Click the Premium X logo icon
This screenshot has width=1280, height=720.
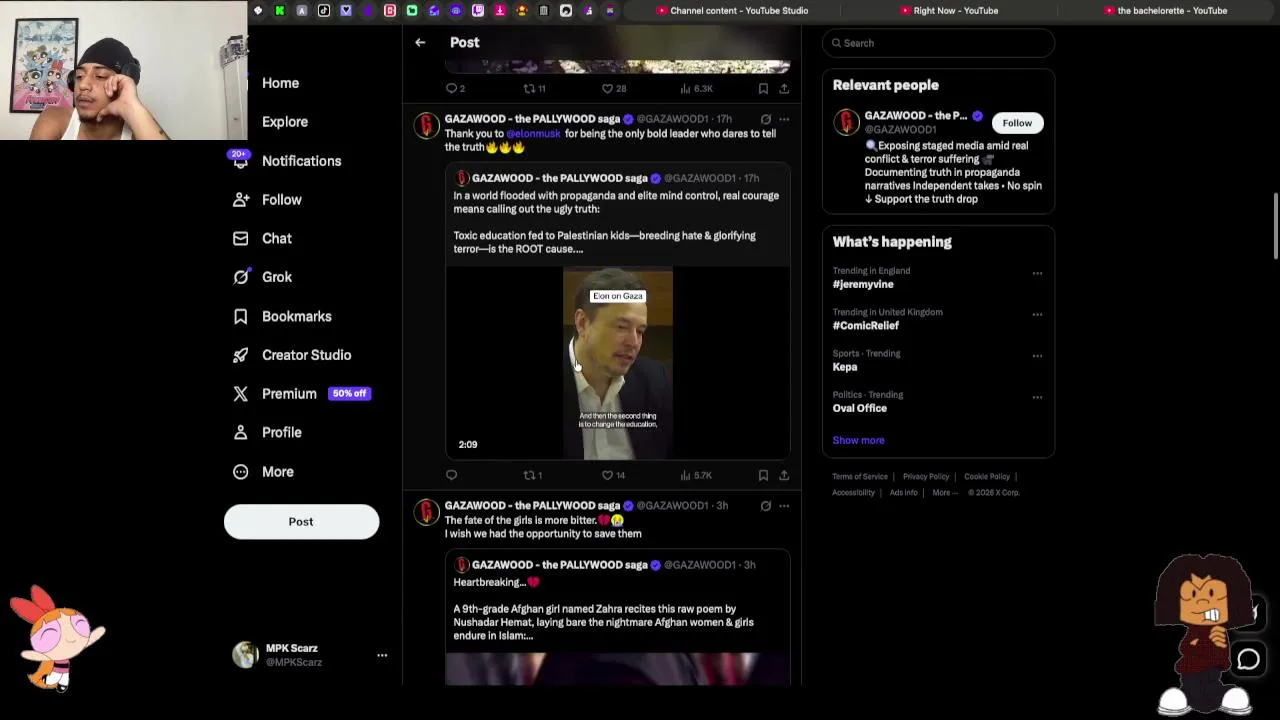coord(240,394)
